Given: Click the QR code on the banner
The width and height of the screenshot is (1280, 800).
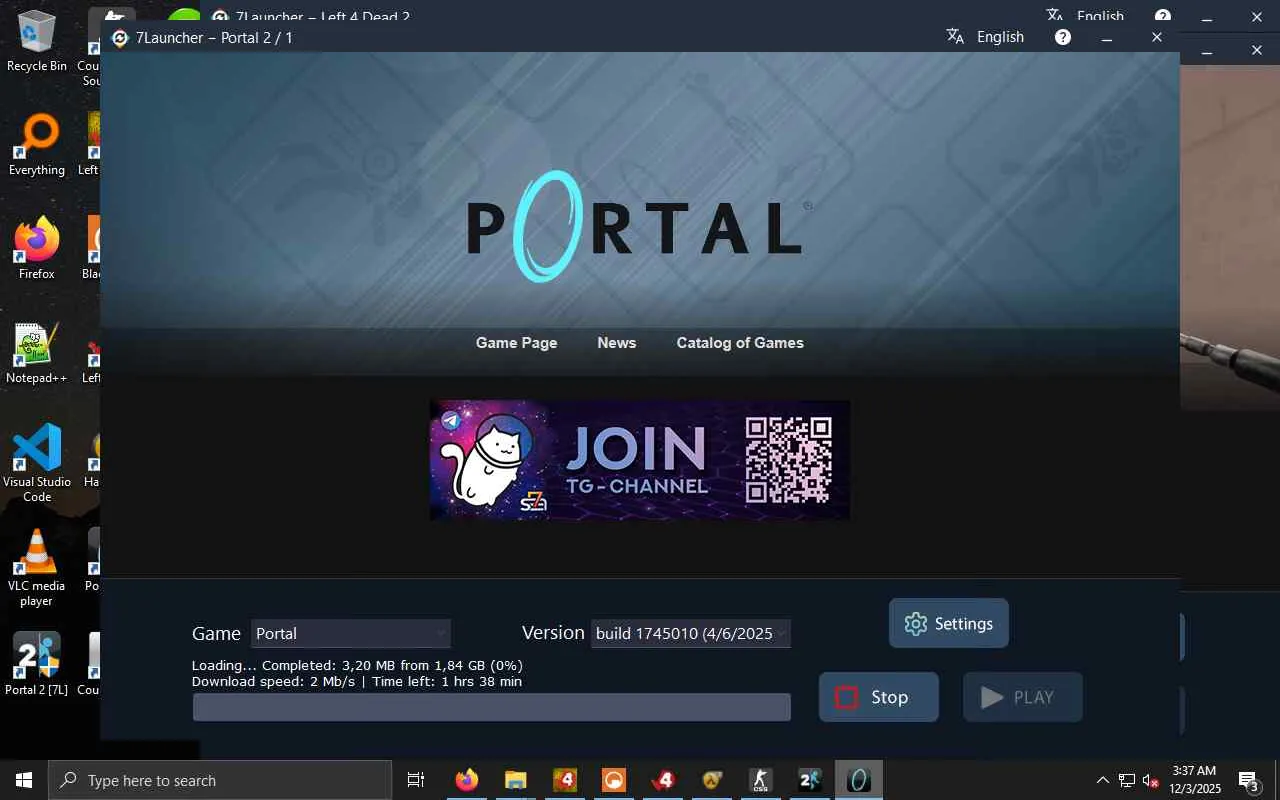Looking at the screenshot, I should coord(788,459).
